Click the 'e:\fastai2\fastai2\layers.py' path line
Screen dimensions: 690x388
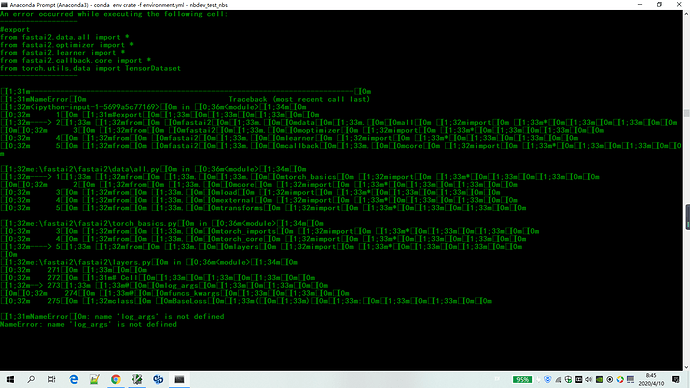pyautogui.click(x=149, y=262)
